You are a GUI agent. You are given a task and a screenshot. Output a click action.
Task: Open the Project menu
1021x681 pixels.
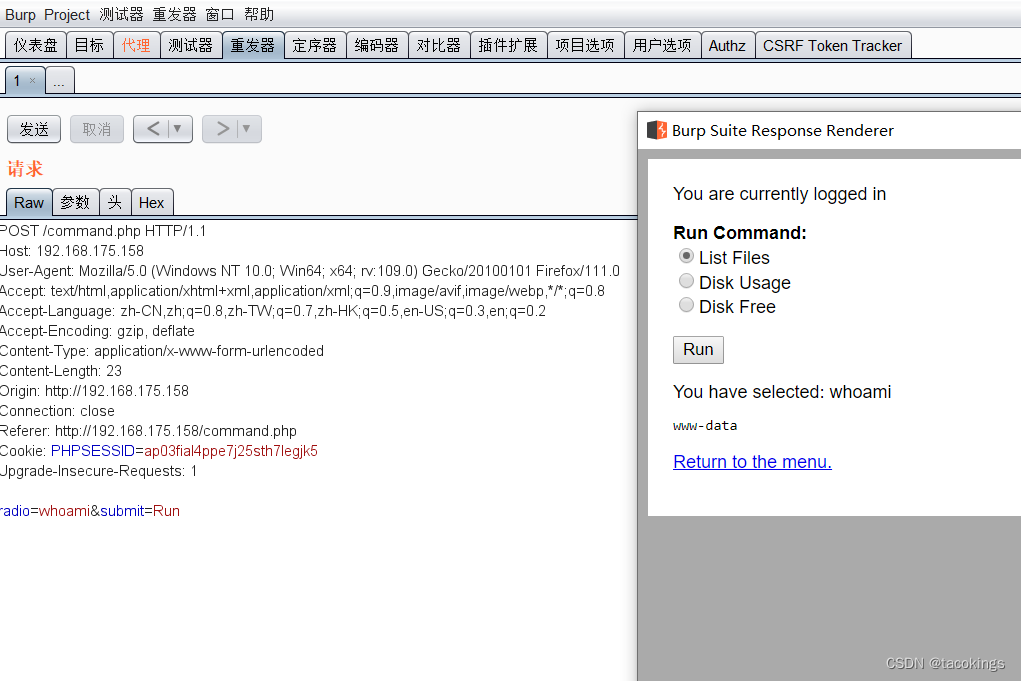pyautogui.click(x=67, y=14)
